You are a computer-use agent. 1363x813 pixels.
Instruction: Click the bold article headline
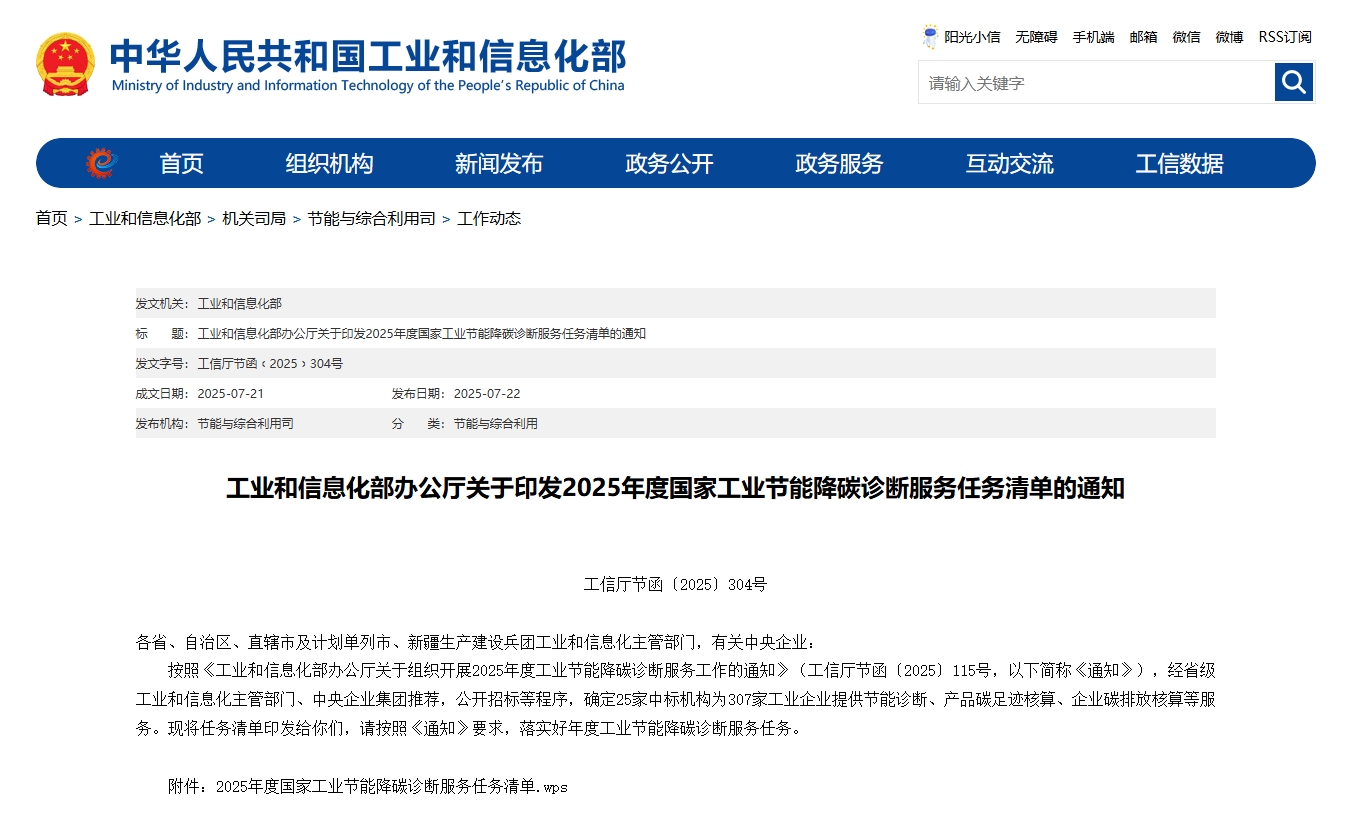(x=675, y=489)
